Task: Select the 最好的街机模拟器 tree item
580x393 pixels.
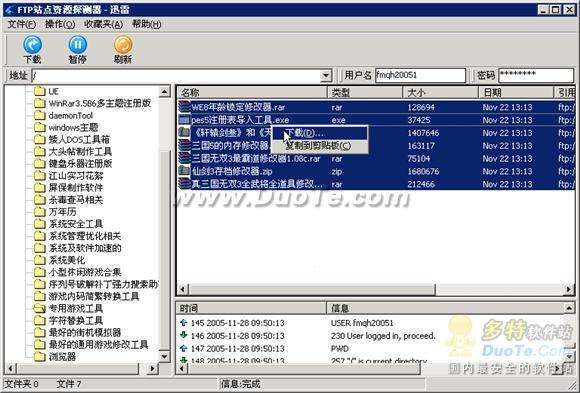Action: coord(85,332)
